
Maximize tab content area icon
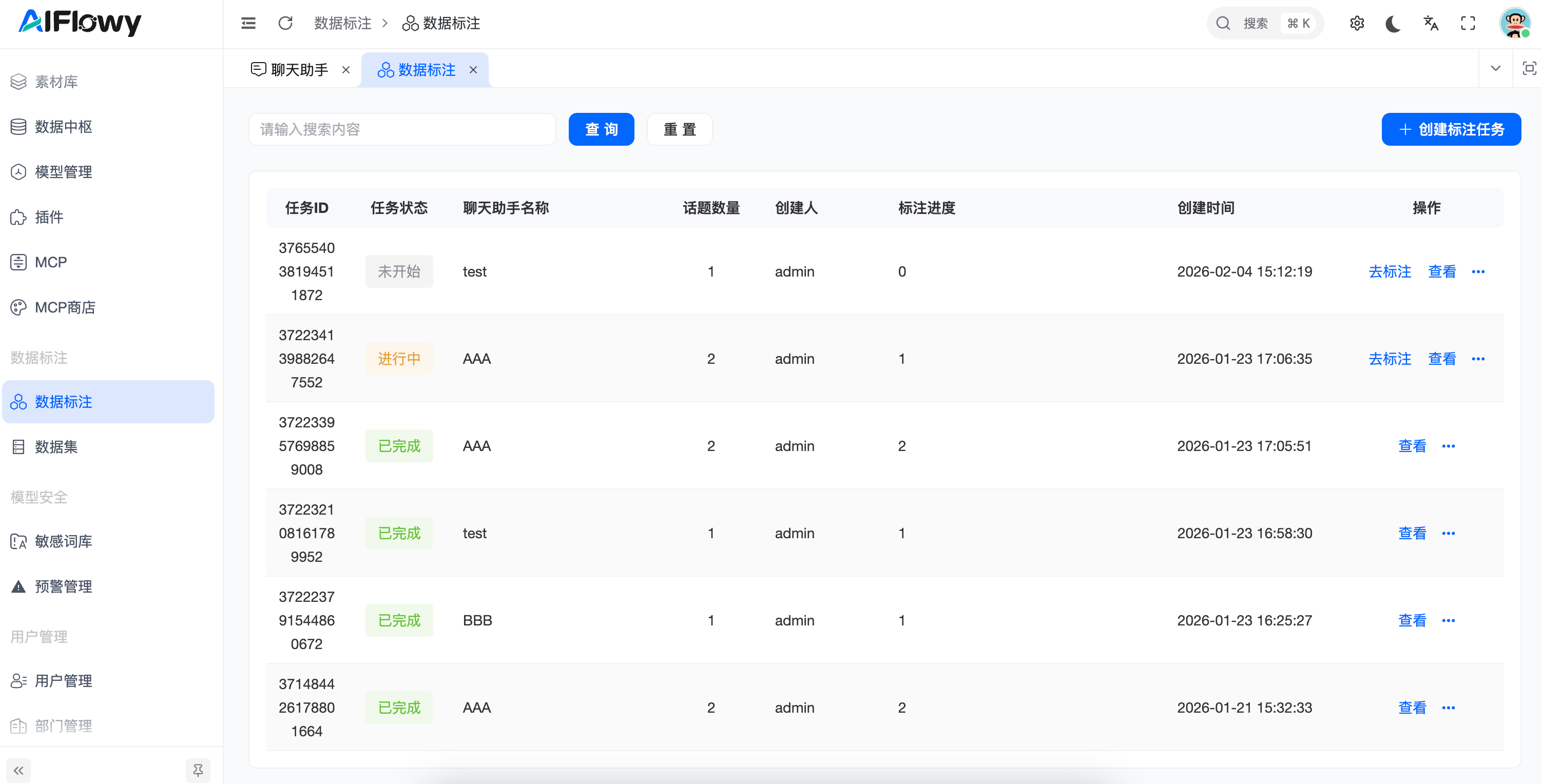click(x=1529, y=69)
